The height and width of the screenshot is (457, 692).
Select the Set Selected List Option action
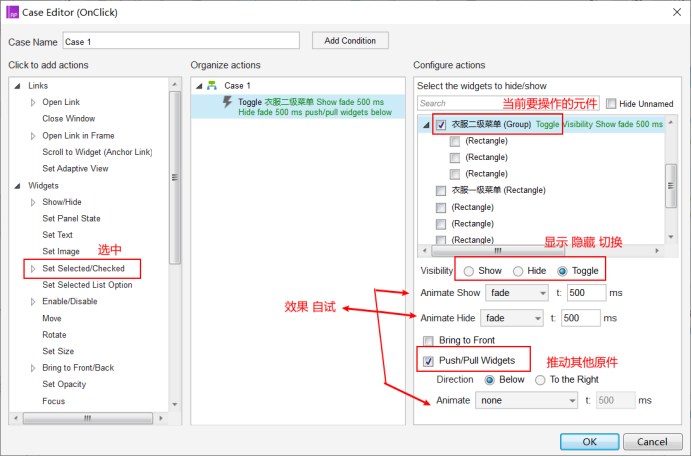point(87,285)
